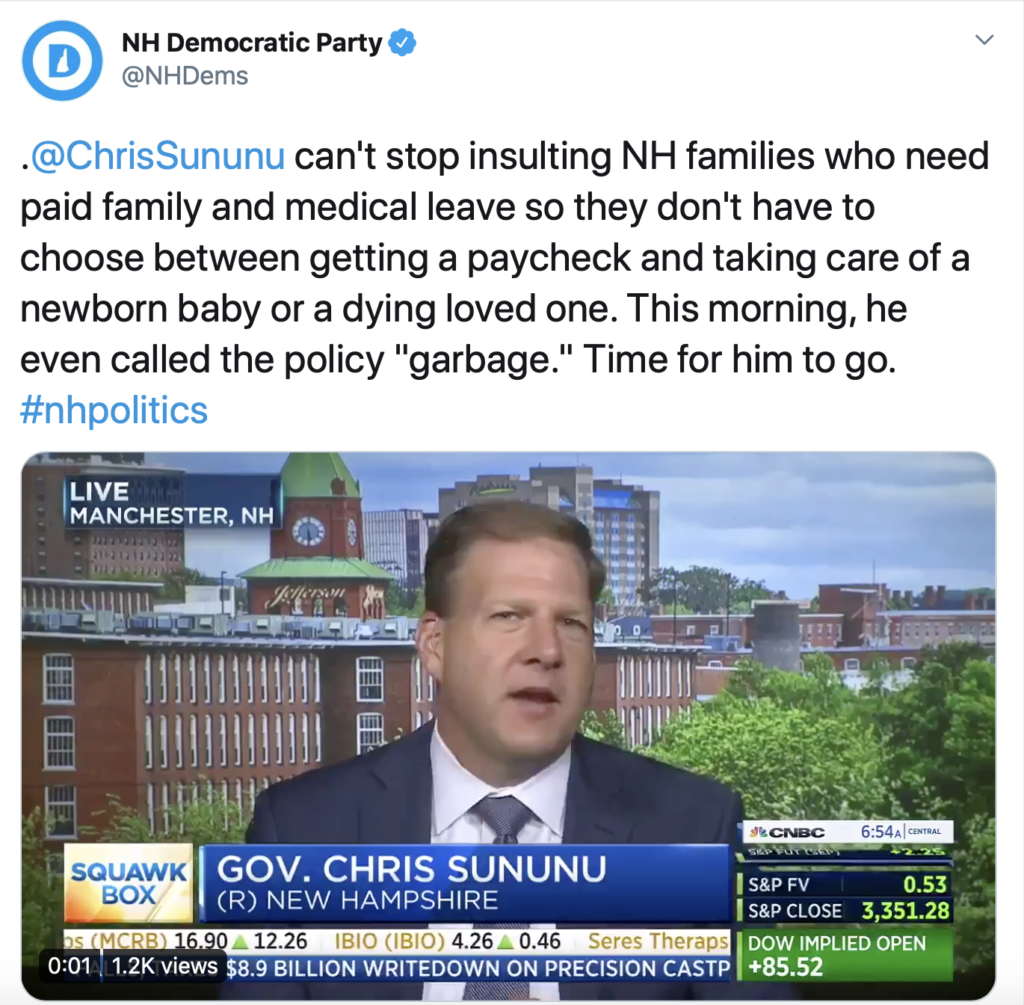The image size is (1024, 1005).
Task: Click the Squawk Box logo in video
Action: point(129,883)
